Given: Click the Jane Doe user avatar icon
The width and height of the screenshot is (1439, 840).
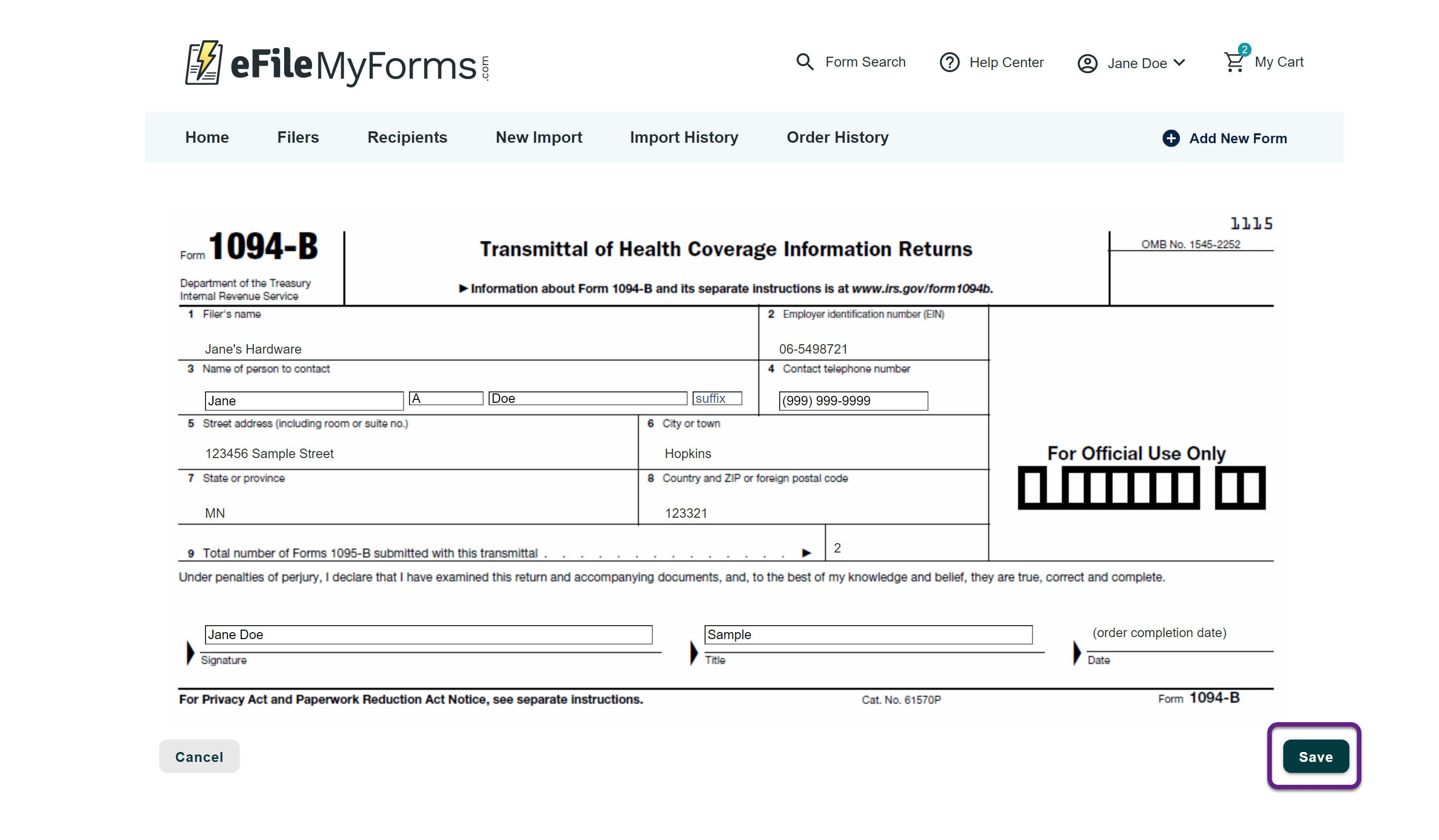Looking at the screenshot, I should point(1087,63).
